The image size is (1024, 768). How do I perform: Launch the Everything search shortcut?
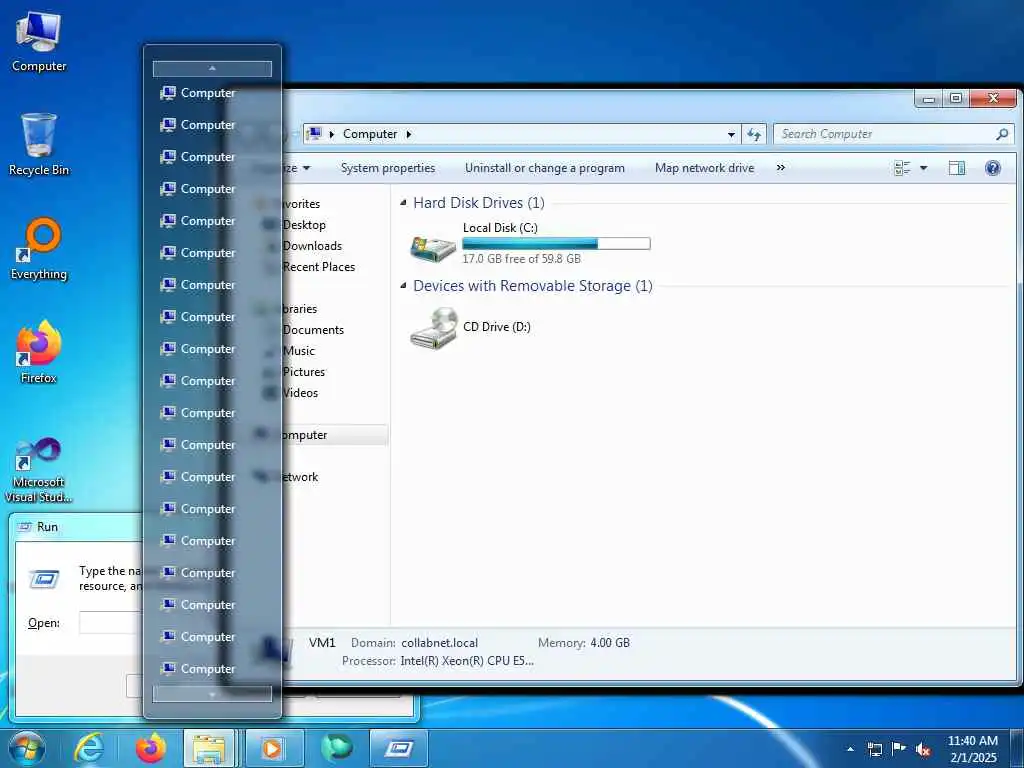coord(39,249)
